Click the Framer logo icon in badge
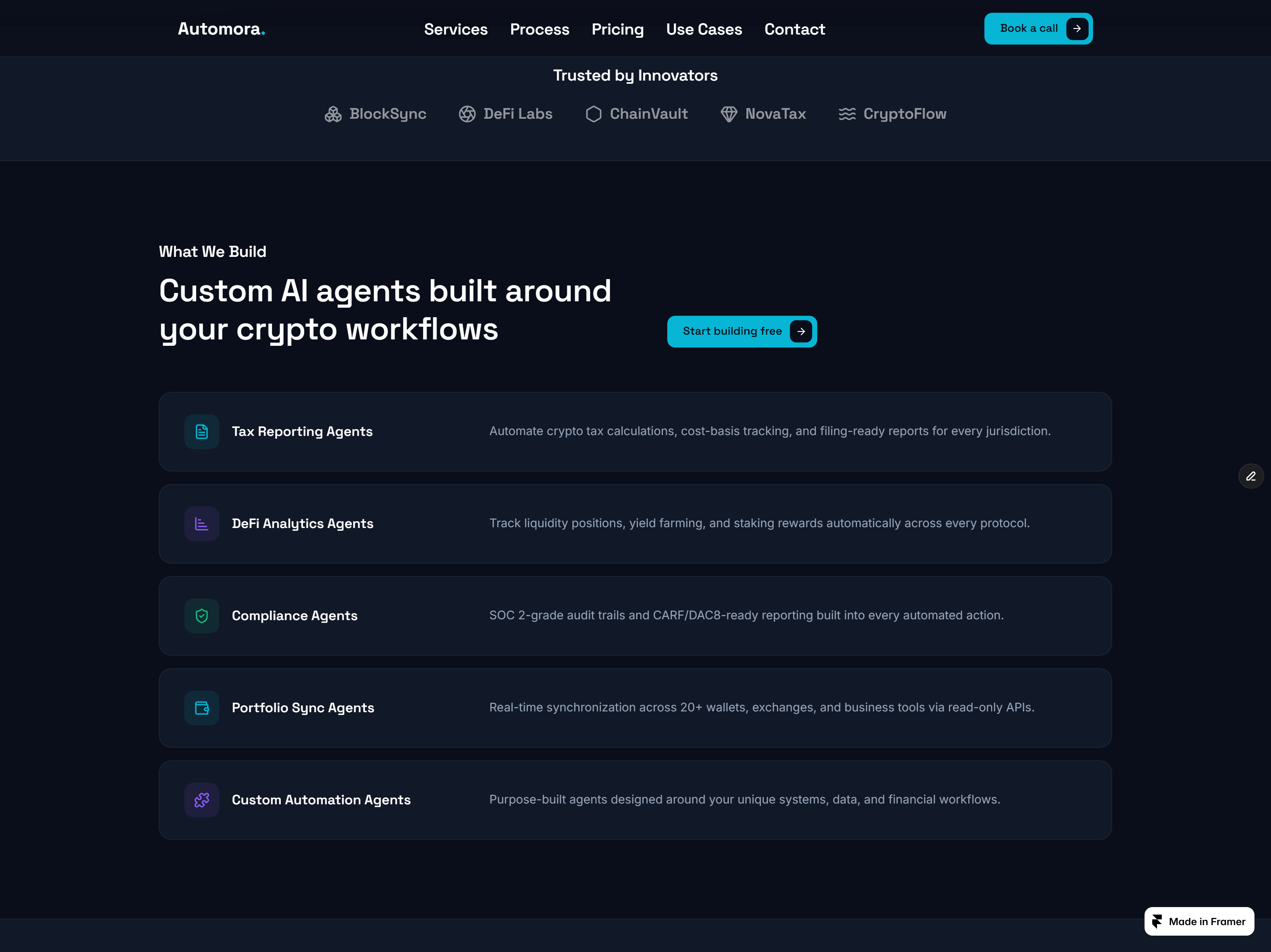Screen dimensions: 1271x952 (1157, 921)
